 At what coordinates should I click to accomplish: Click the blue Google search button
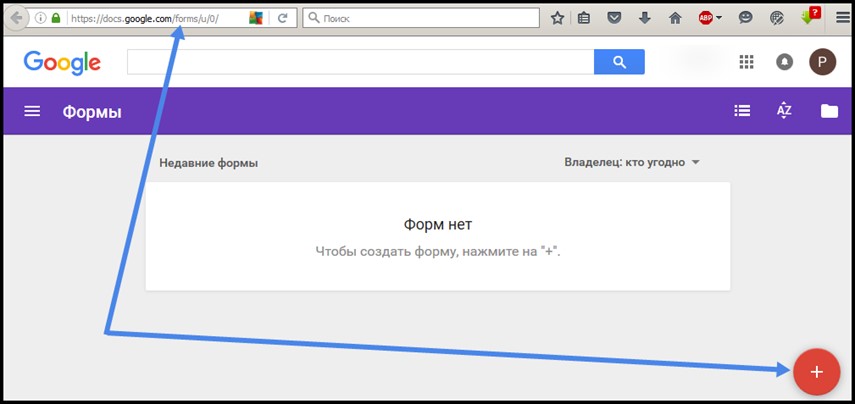(619, 62)
